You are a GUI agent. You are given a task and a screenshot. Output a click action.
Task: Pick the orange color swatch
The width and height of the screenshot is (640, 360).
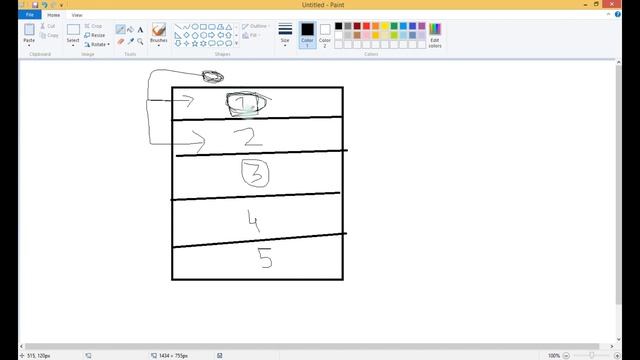click(376, 26)
